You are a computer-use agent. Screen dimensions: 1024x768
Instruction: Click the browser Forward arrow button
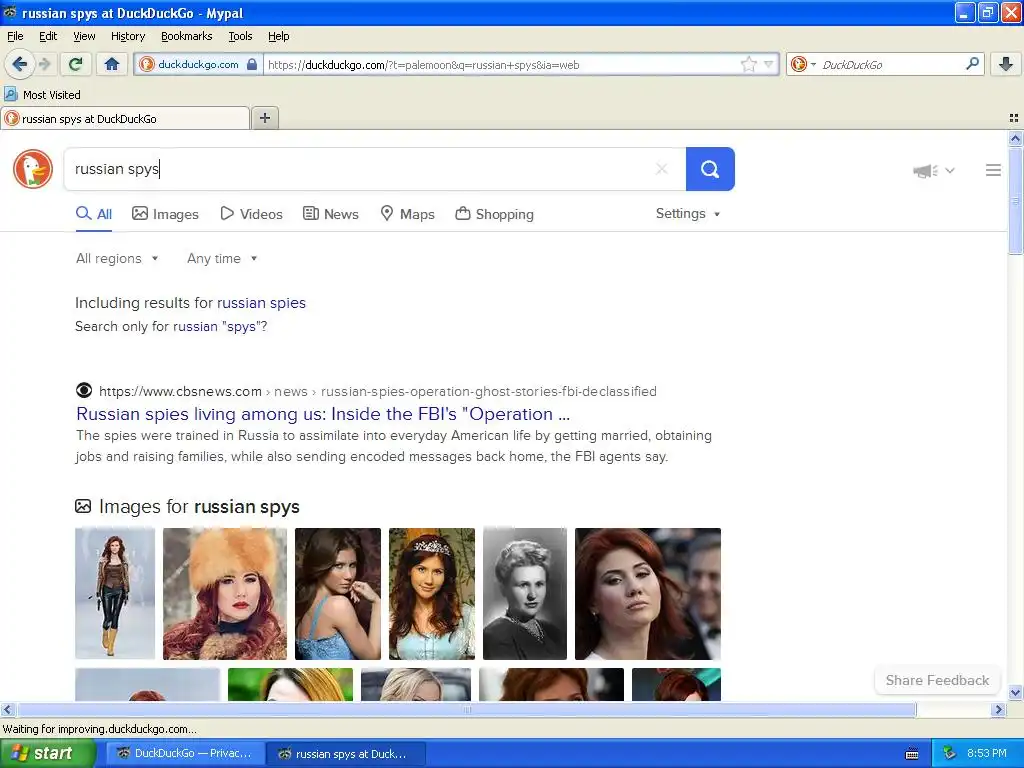pyautogui.click(x=44, y=64)
